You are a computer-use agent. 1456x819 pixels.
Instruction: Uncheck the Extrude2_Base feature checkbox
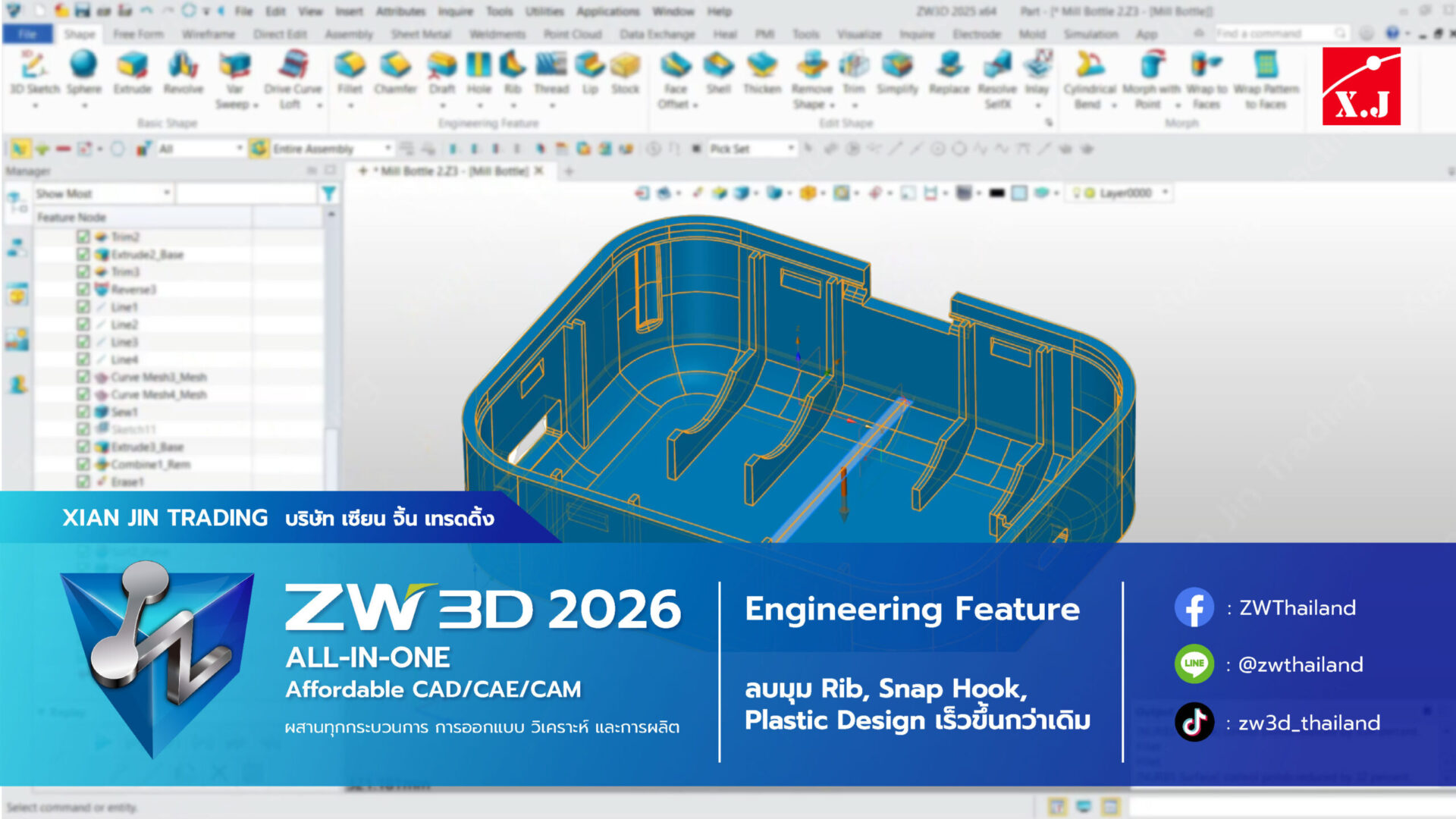pyautogui.click(x=83, y=254)
